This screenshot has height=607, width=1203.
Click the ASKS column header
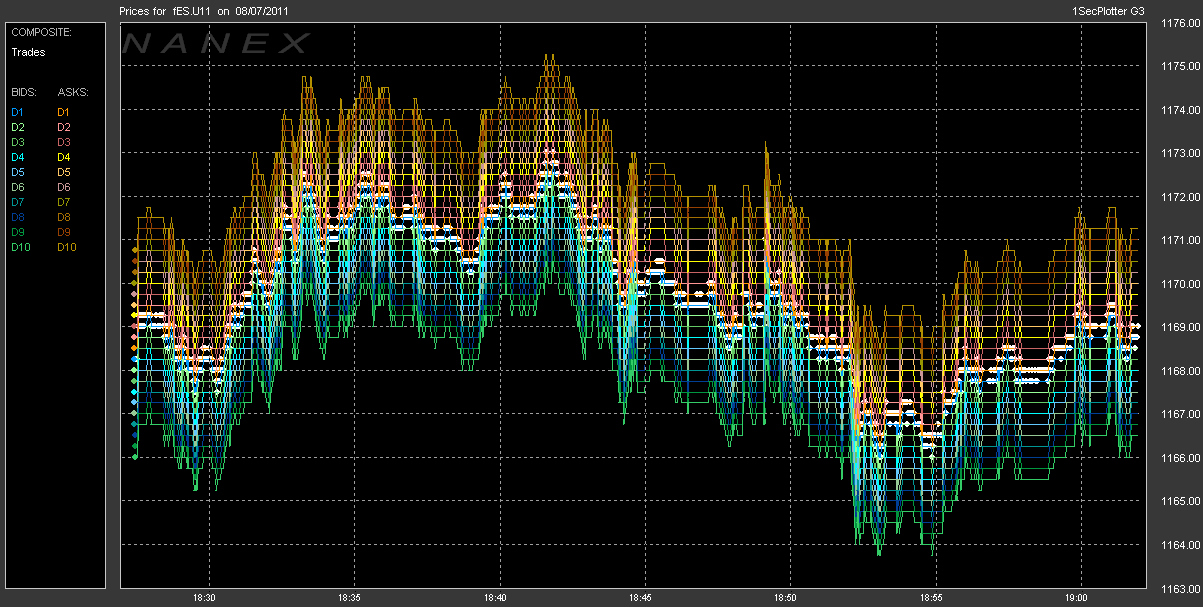click(73, 92)
